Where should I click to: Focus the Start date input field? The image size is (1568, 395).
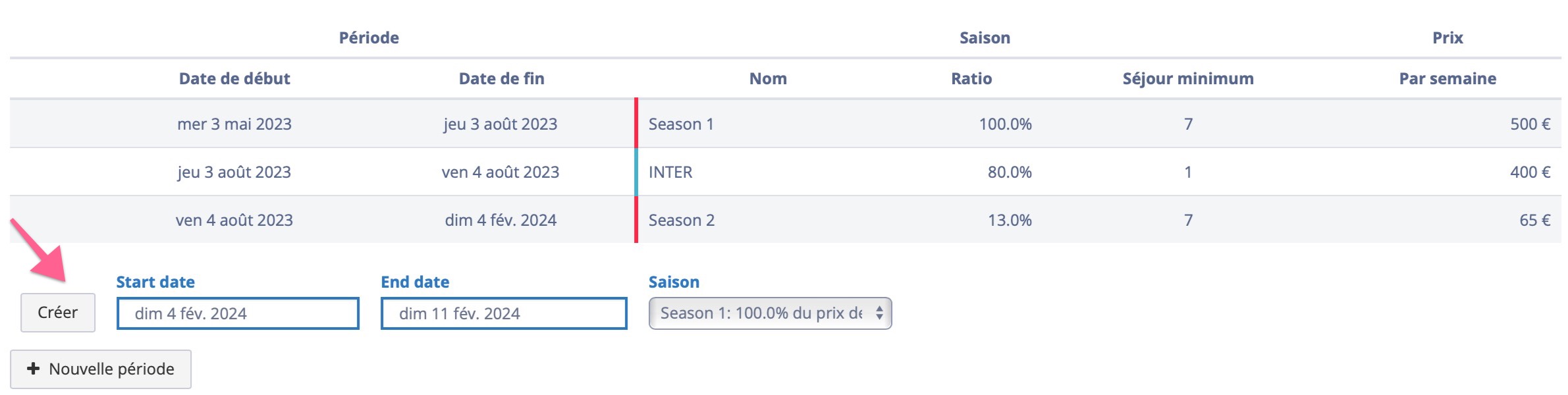[x=238, y=313]
